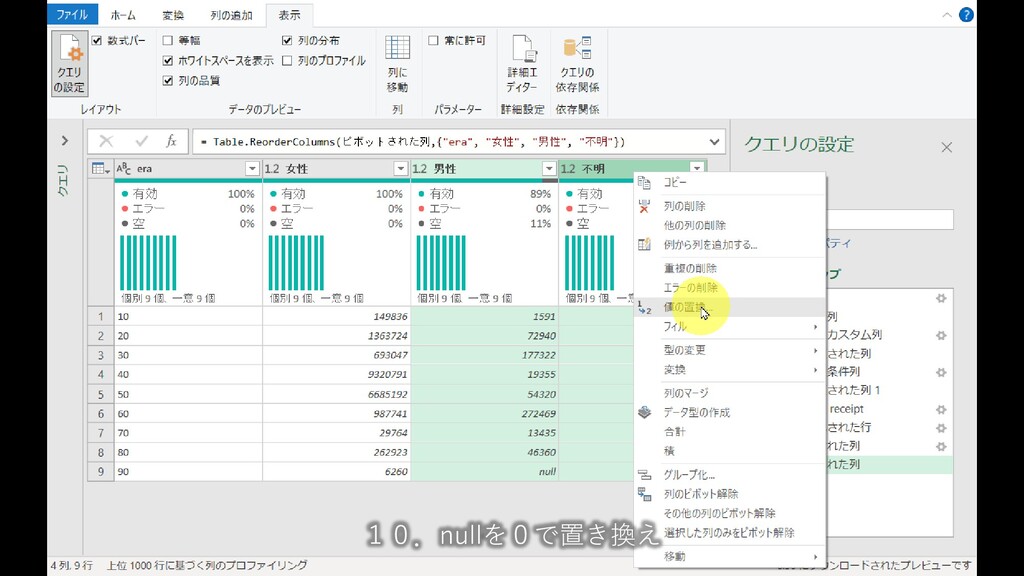Open era column filter dropdown

point(252,168)
